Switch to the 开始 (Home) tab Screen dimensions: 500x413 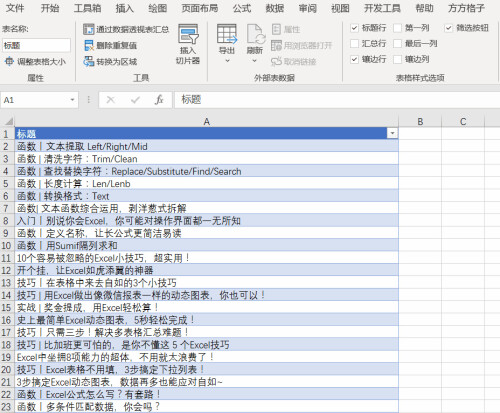point(50,8)
